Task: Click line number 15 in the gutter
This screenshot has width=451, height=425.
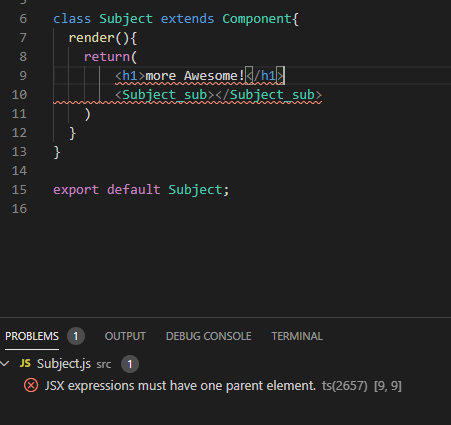Action: pyautogui.click(x=19, y=190)
